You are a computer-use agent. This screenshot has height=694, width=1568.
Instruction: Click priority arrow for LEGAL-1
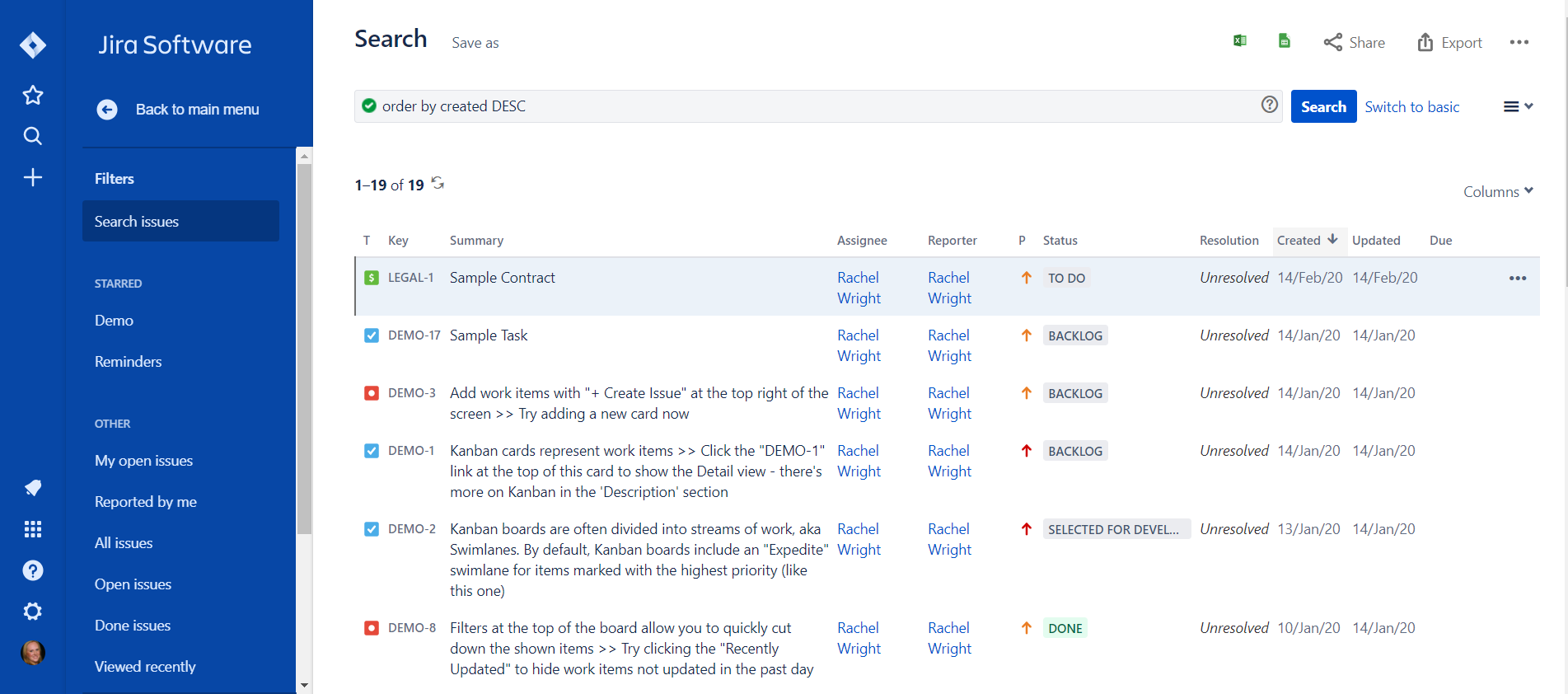pyautogui.click(x=1027, y=278)
